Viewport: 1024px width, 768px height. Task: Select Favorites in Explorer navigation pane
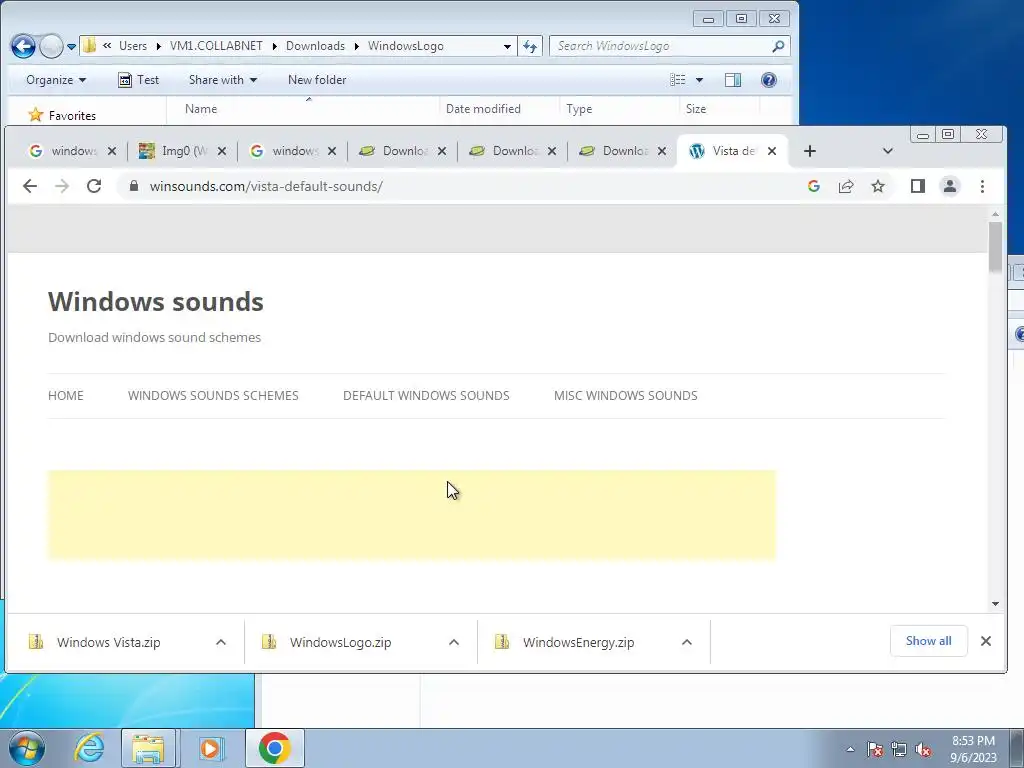tap(72, 116)
